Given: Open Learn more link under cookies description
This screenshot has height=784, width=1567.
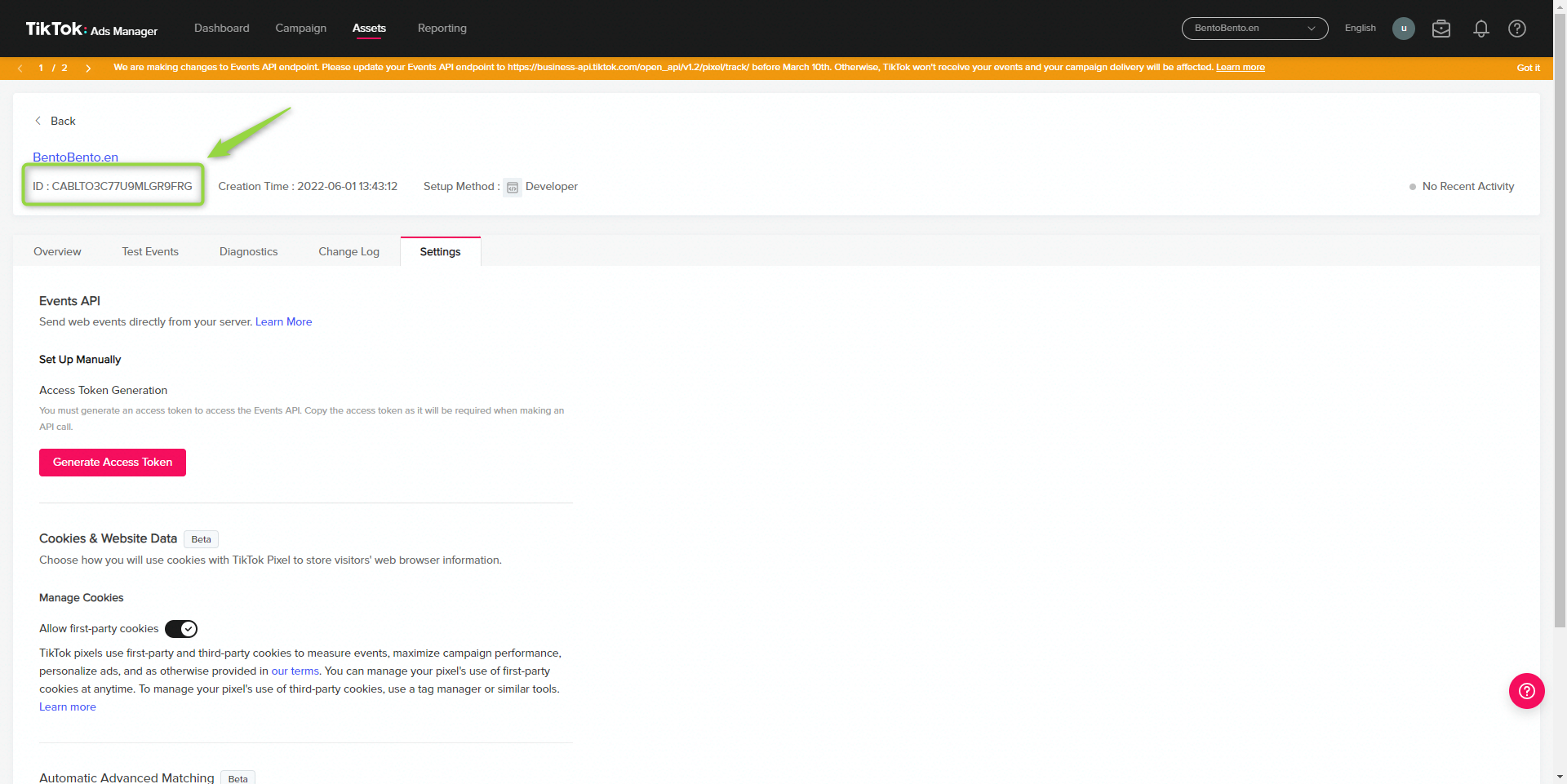Looking at the screenshot, I should (68, 706).
